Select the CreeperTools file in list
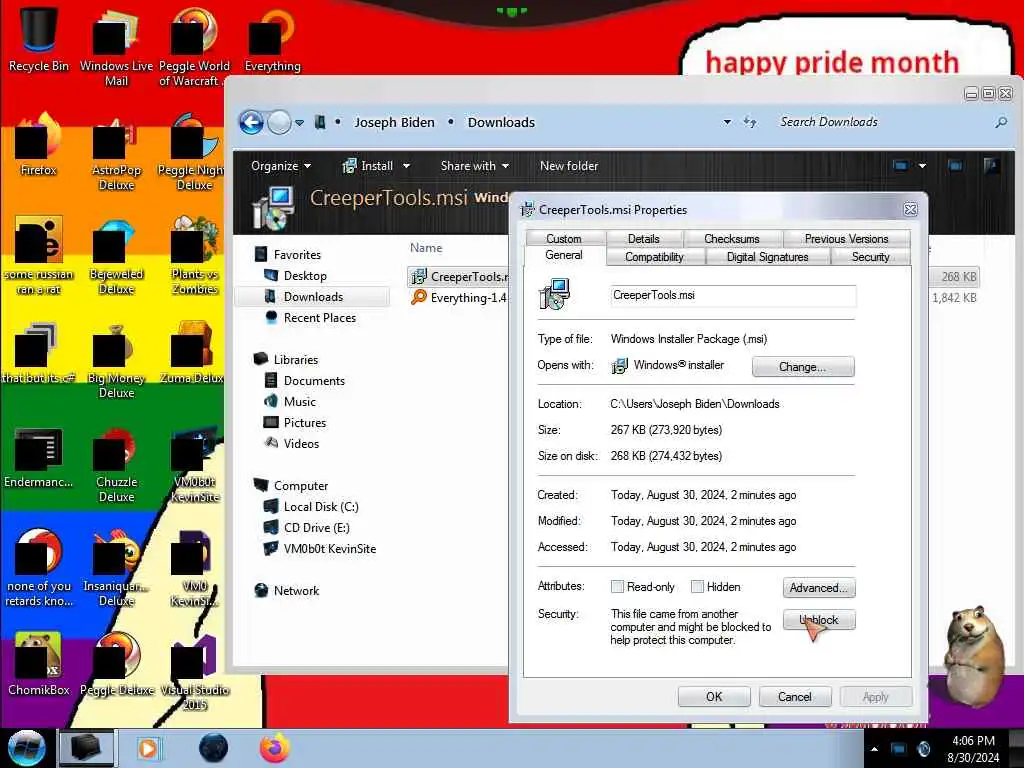Image resolution: width=1024 pixels, height=768 pixels. coord(458,277)
